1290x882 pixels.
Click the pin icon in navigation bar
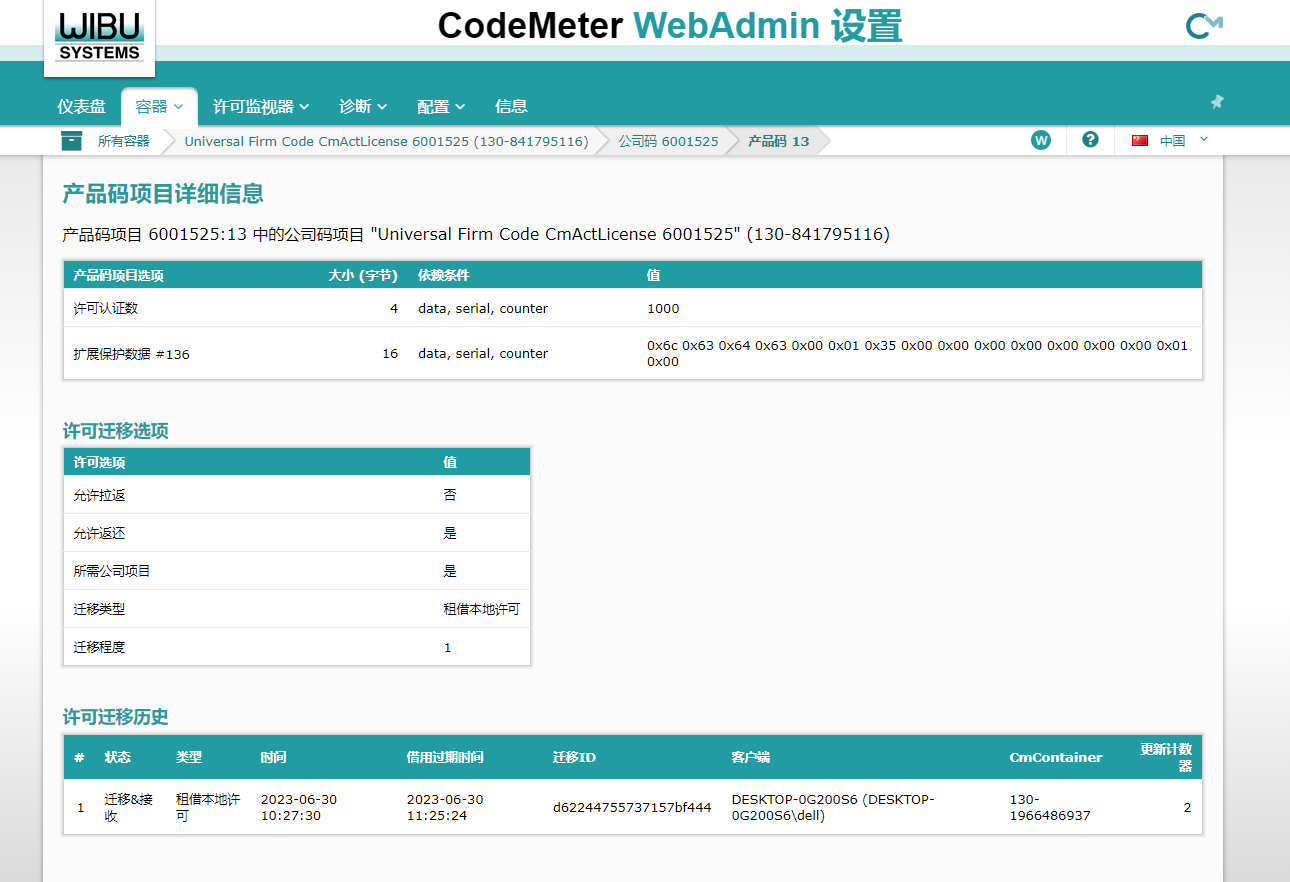coord(1216,102)
